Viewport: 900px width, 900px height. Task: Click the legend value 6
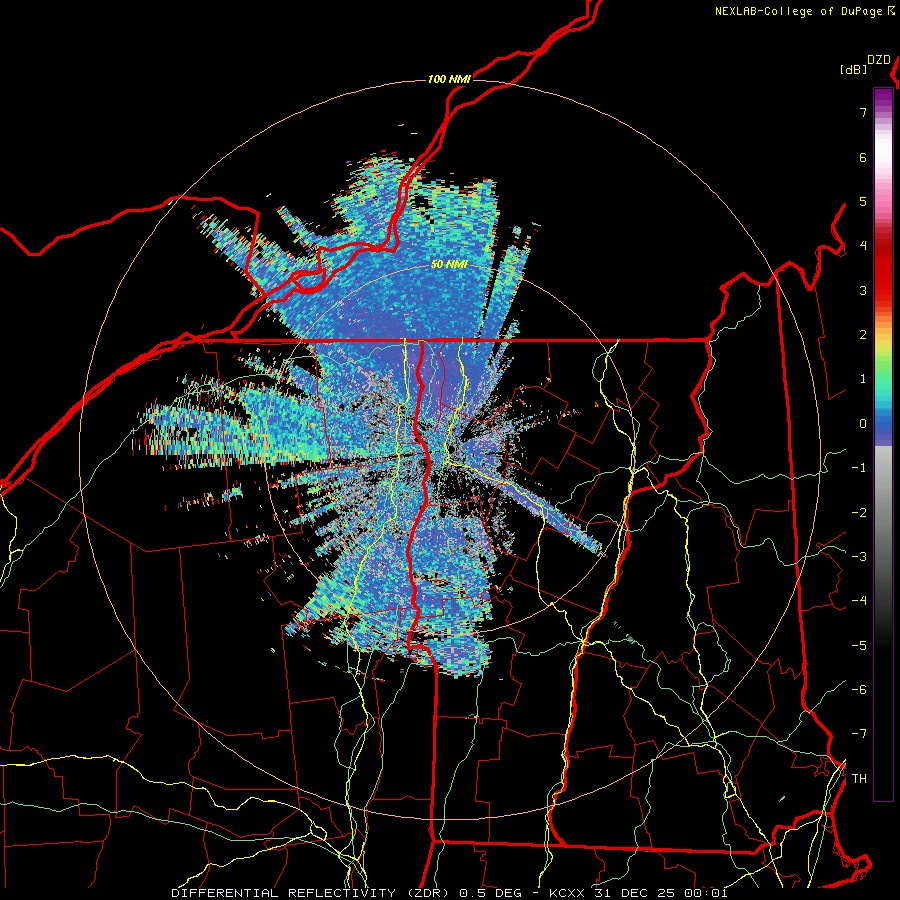coord(863,157)
